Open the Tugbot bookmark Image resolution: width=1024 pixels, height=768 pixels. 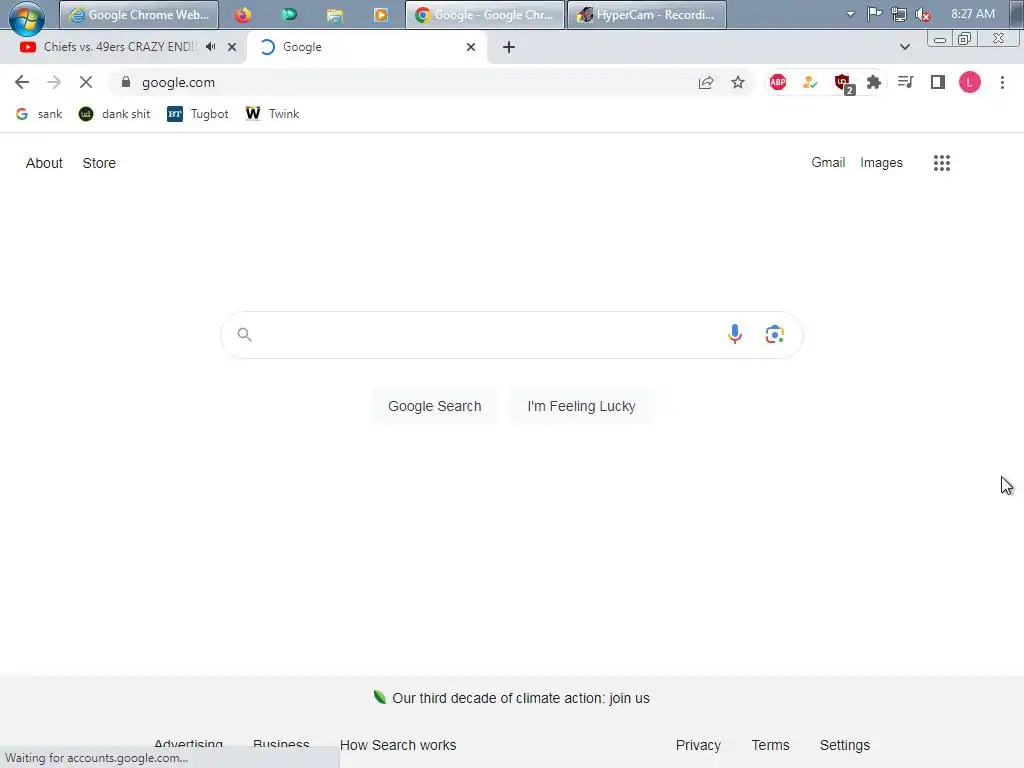[x=198, y=114]
